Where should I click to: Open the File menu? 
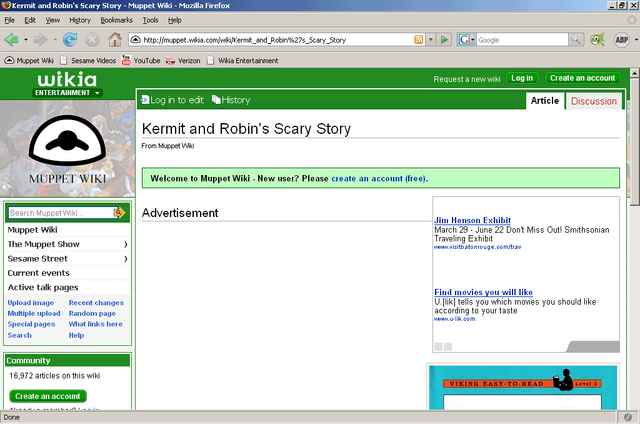(9, 20)
